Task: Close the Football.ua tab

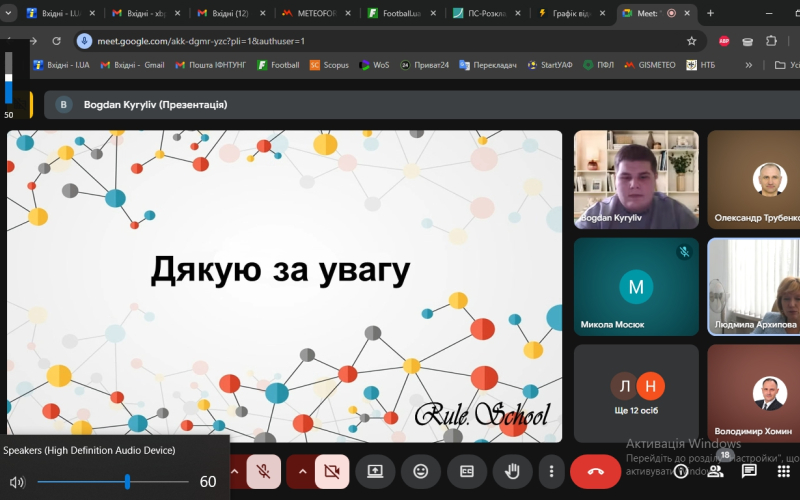Action: click(x=433, y=13)
